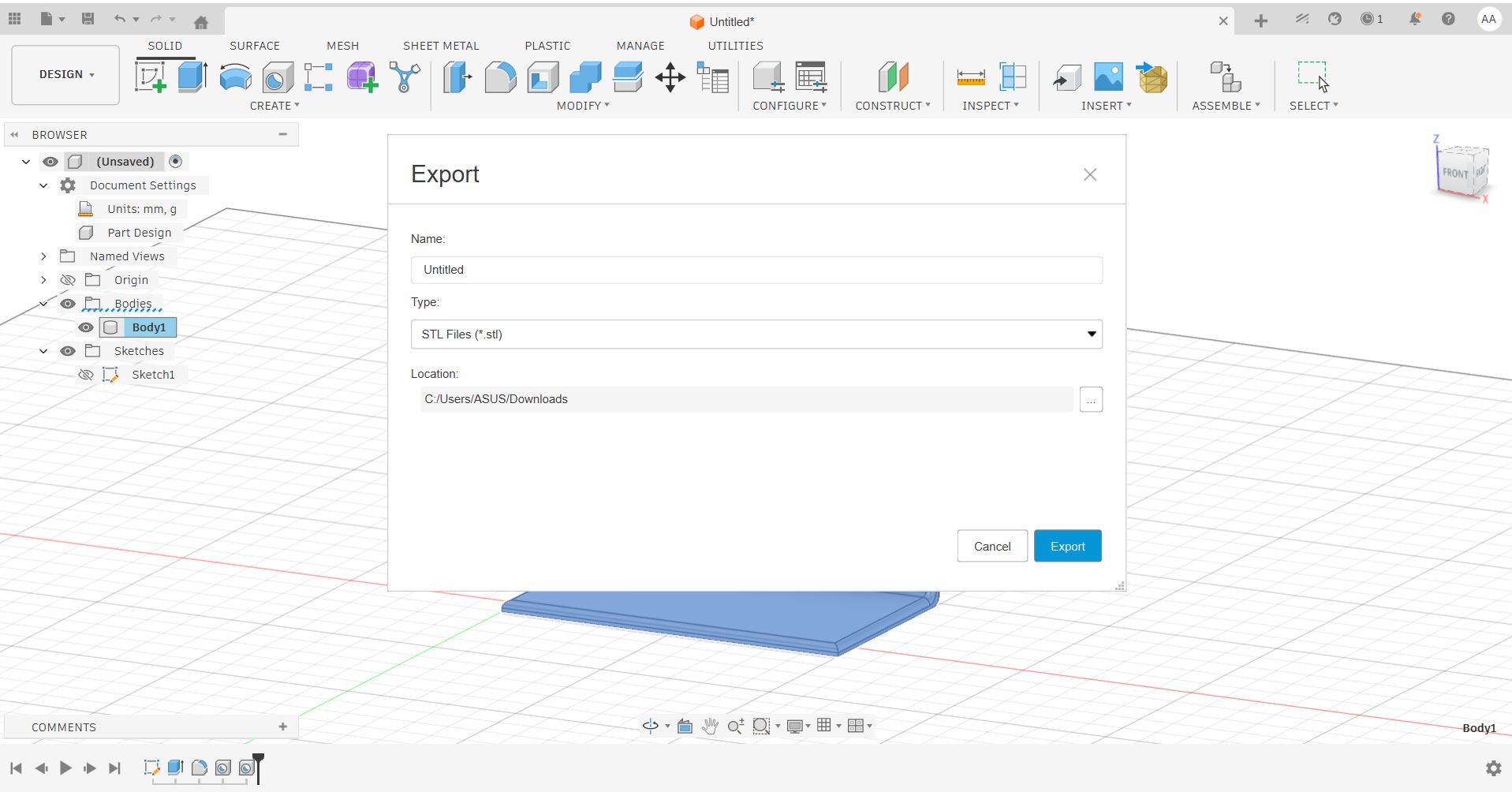Click the Insert Derive icon
The image size is (1512, 792).
(x=1066, y=77)
